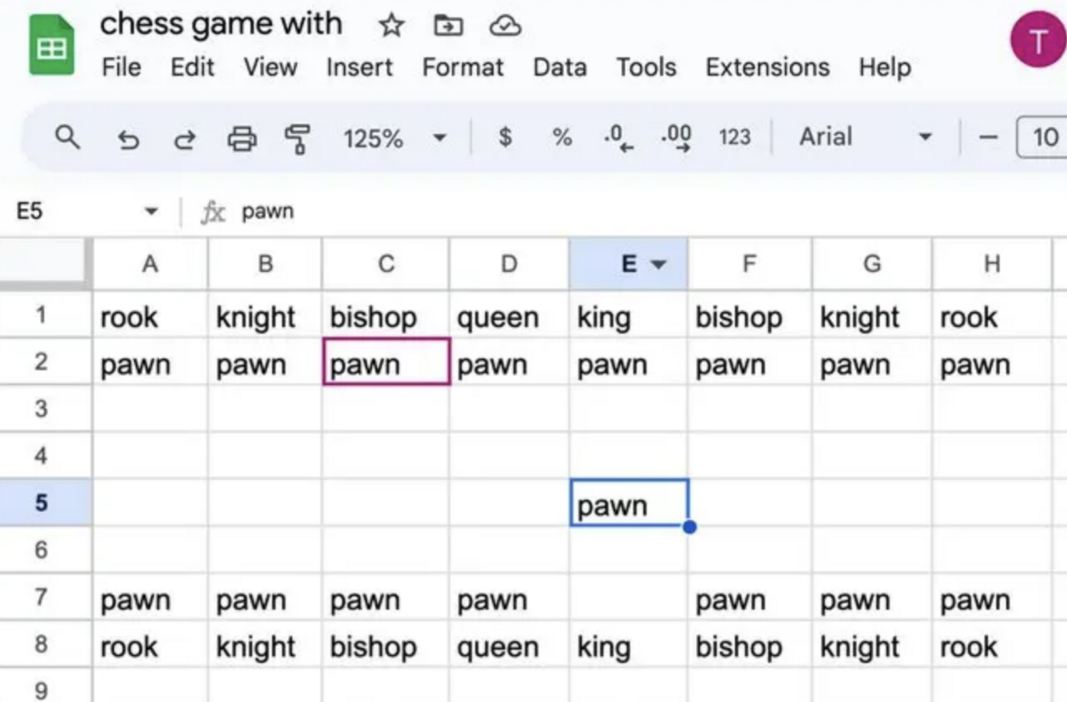
Task: Open the Extensions menu
Action: click(767, 68)
